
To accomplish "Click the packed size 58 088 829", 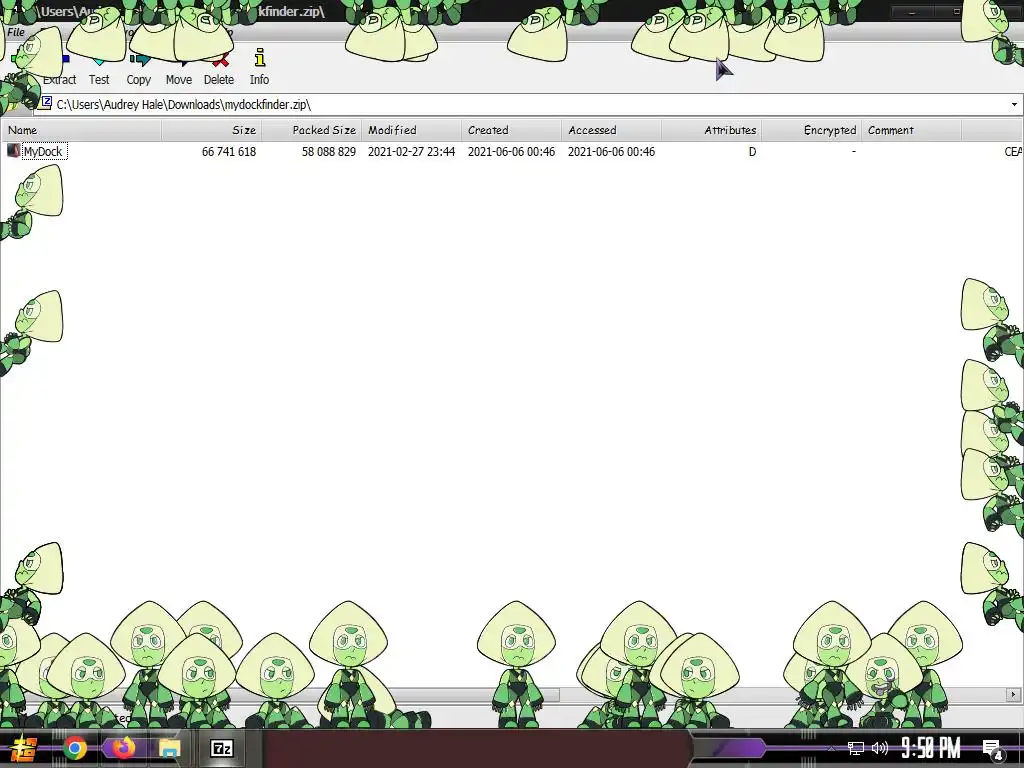I will [x=328, y=152].
